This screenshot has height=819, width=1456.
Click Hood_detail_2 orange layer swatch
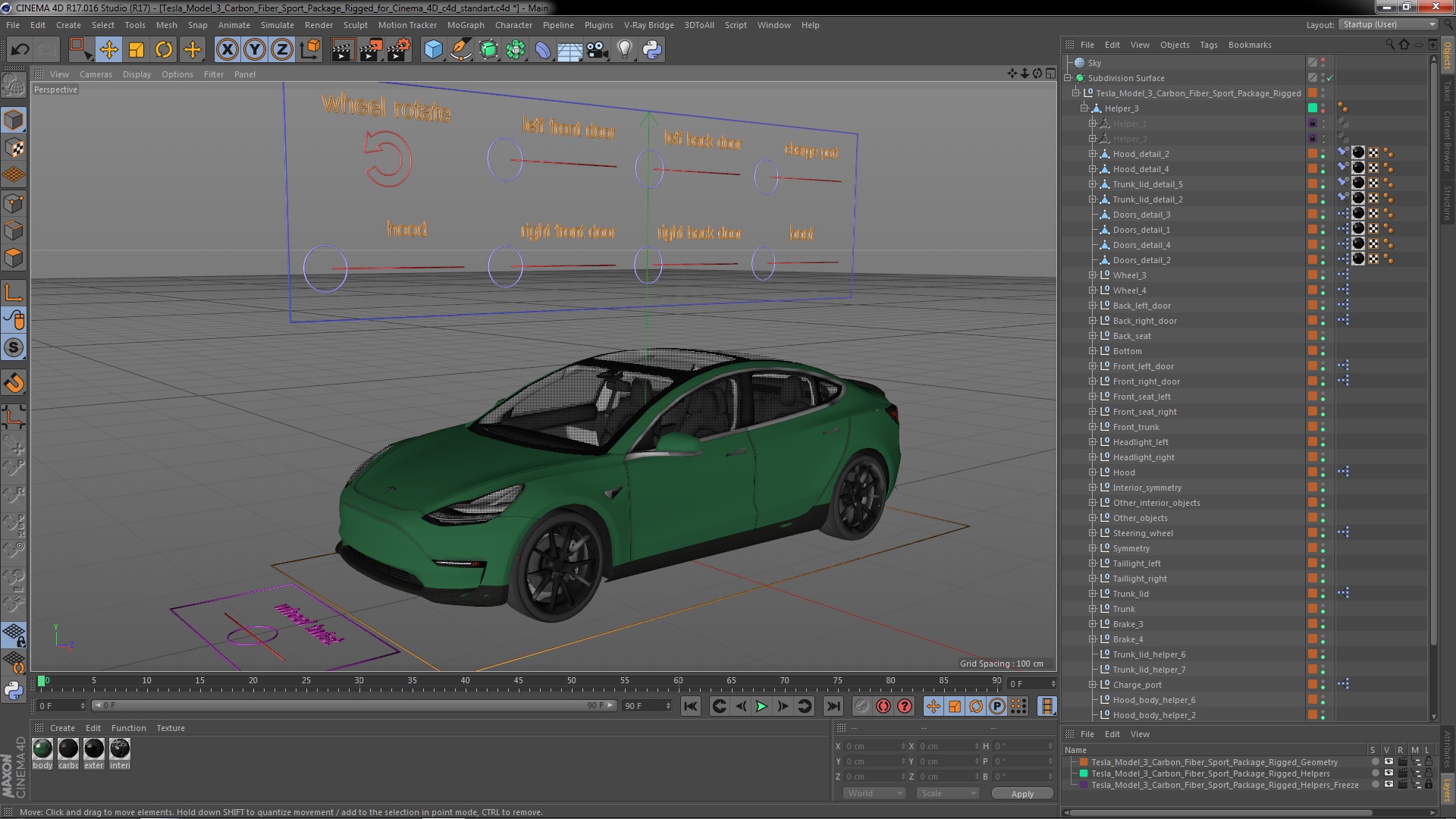1313,154
